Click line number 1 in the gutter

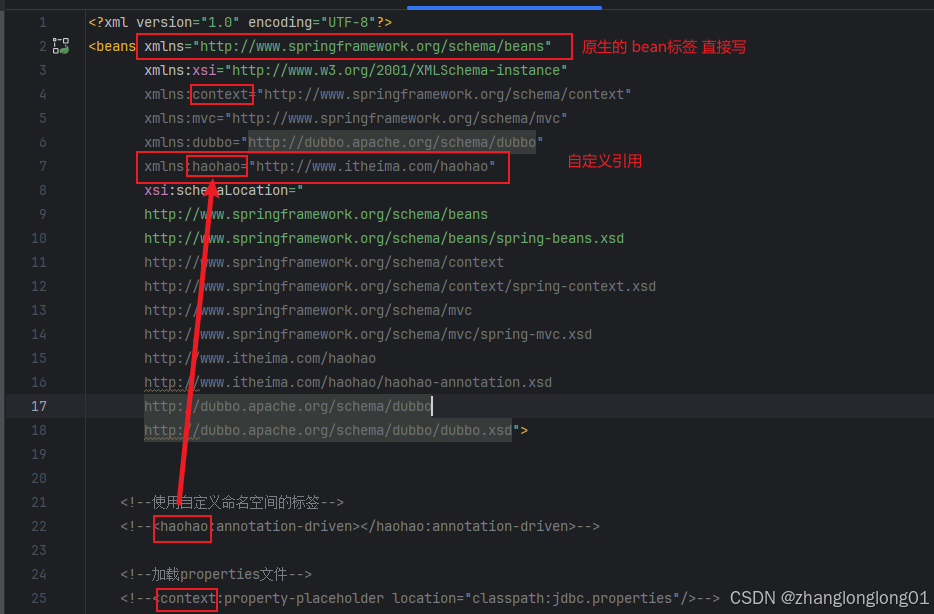[43, 23]
